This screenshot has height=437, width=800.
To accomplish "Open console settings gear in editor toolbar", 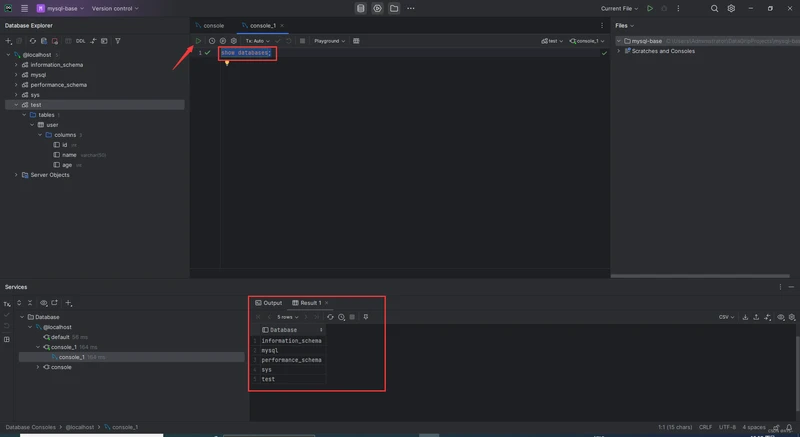I will [x=234, y=41].
